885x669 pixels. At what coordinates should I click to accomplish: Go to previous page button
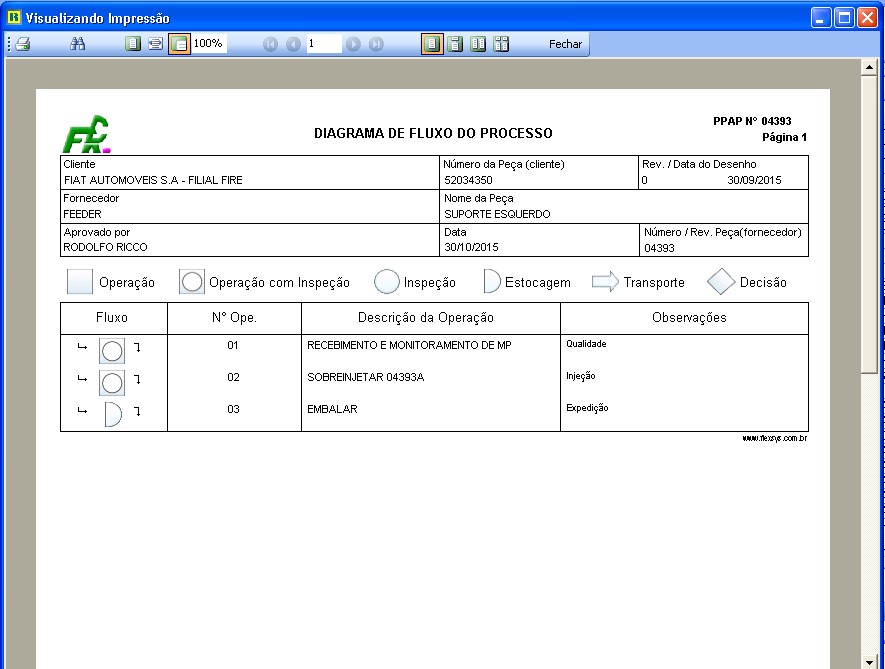(x=293, y=44)
